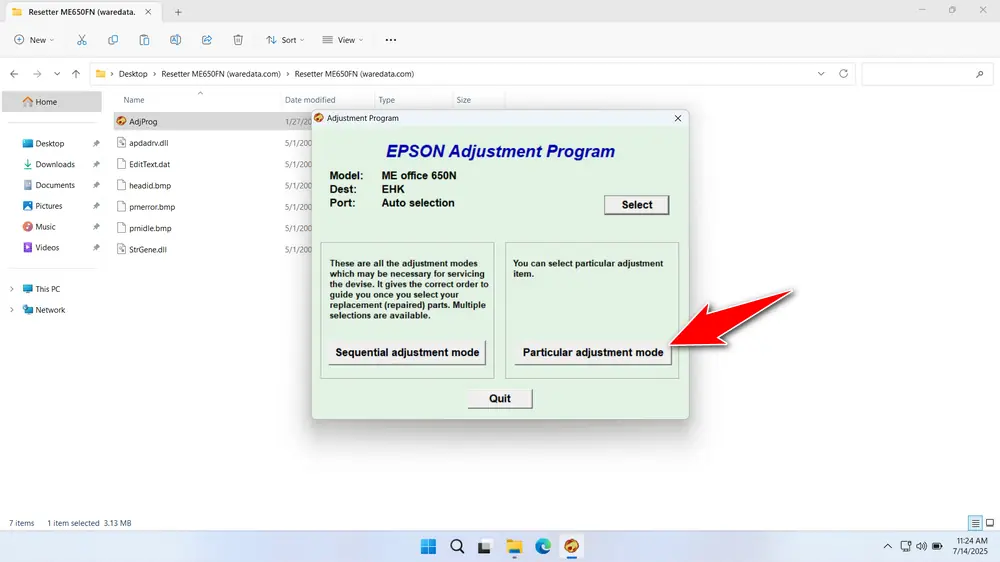Open Desktop in the sidebar
The width and height of the screenshot is (1000, 562).
[49, 144]
